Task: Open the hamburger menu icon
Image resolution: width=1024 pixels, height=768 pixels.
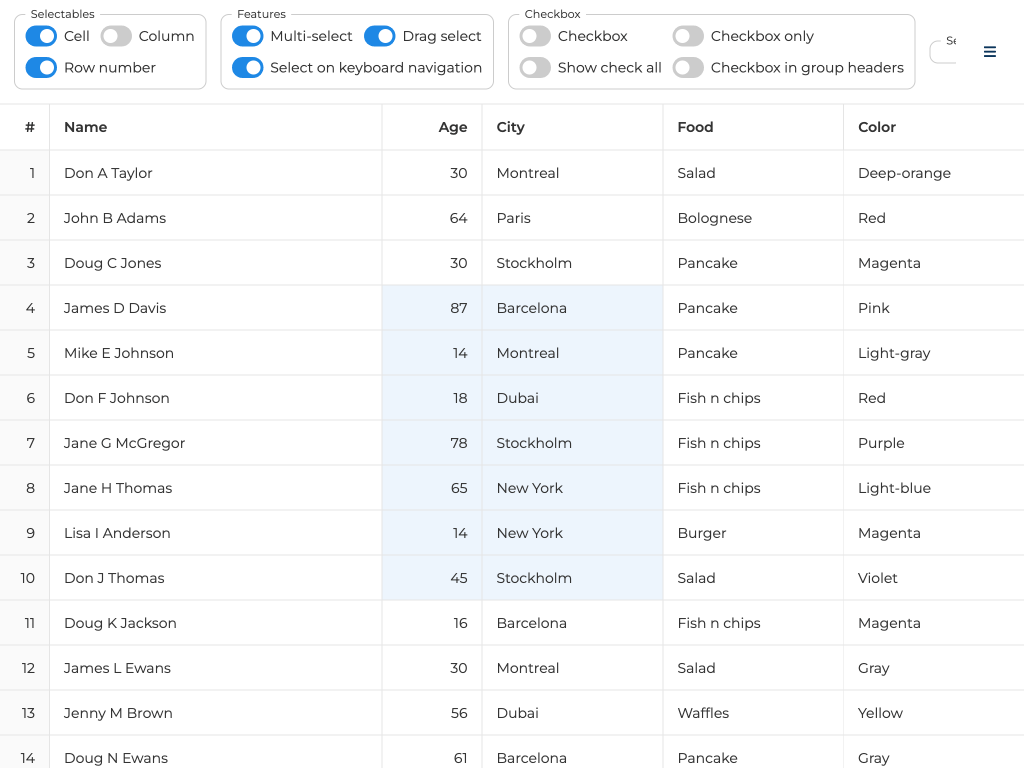Action: (x=989, y=52)
